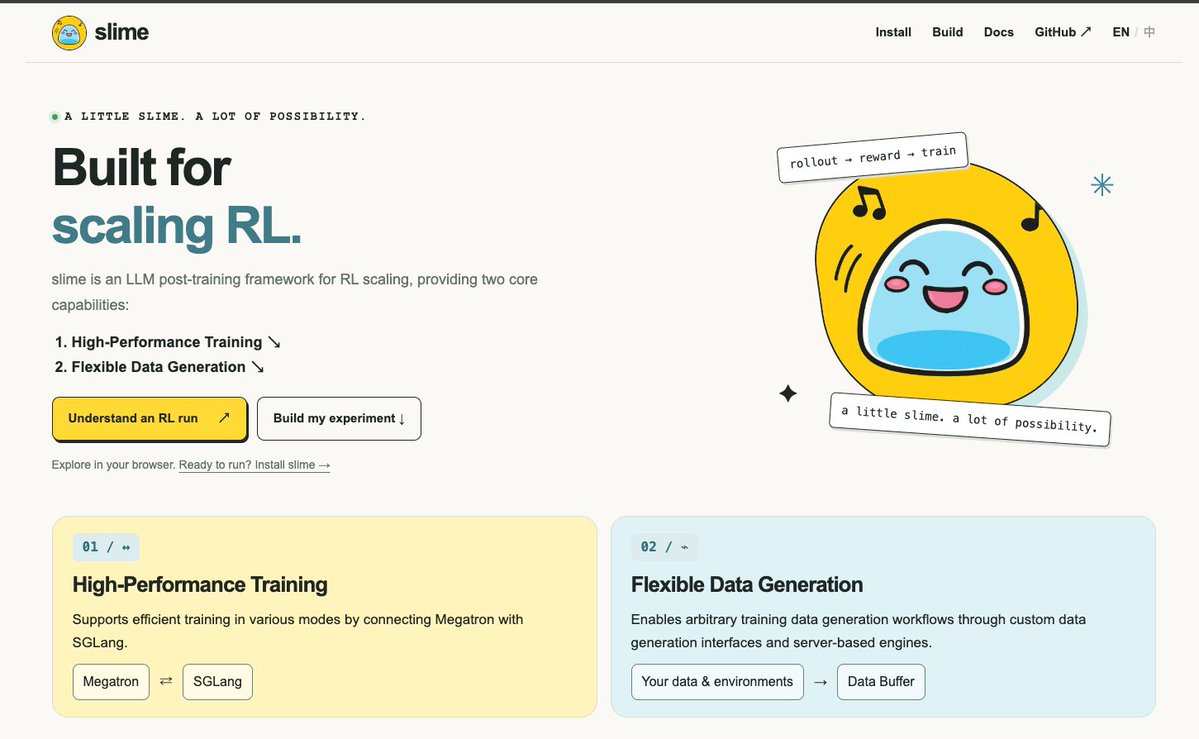Click the 'Built for' headline text
This screenshot has width=1199, height=739.
point(141,167)
